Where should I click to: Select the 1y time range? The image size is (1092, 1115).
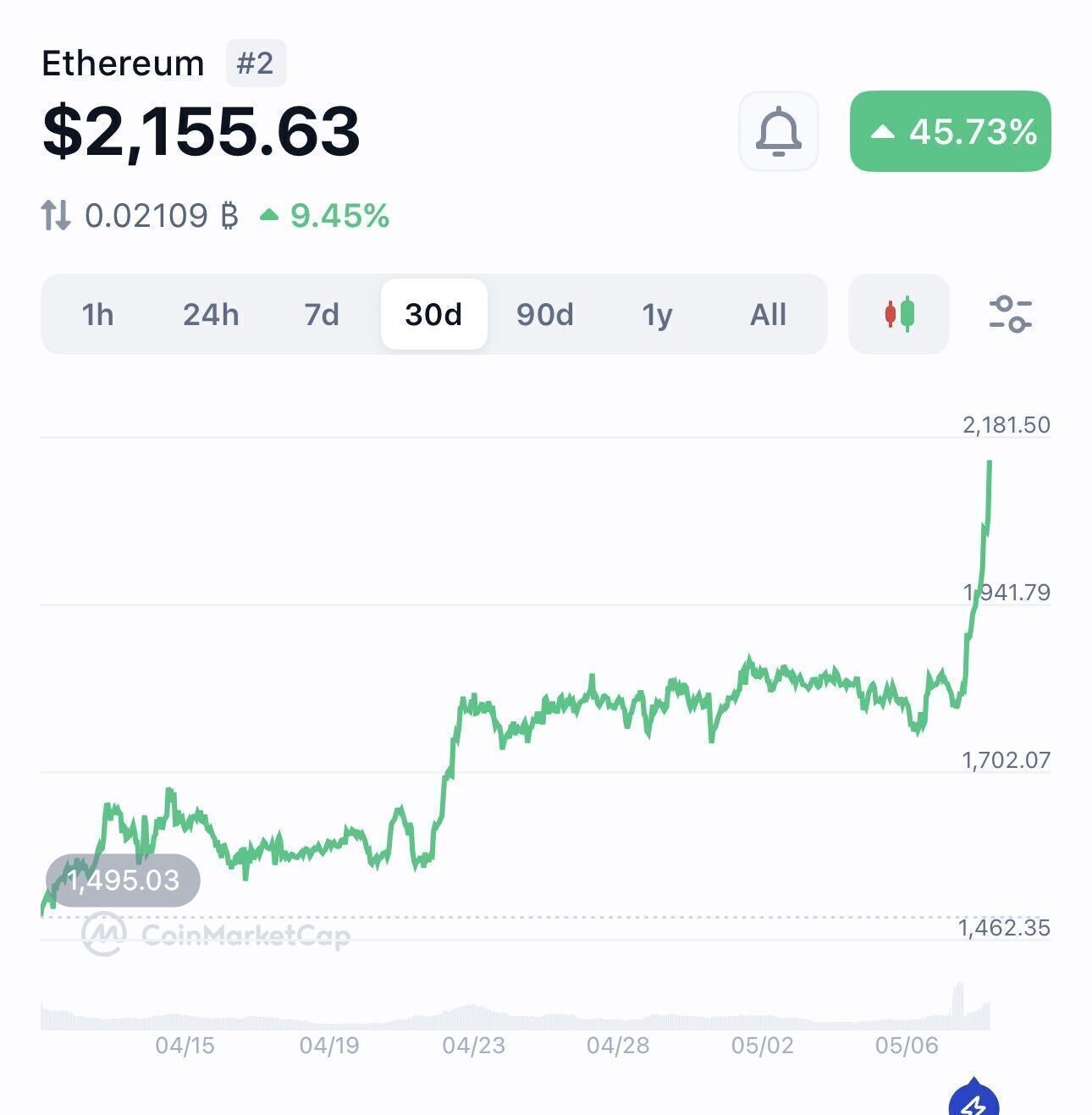point(657,314)
